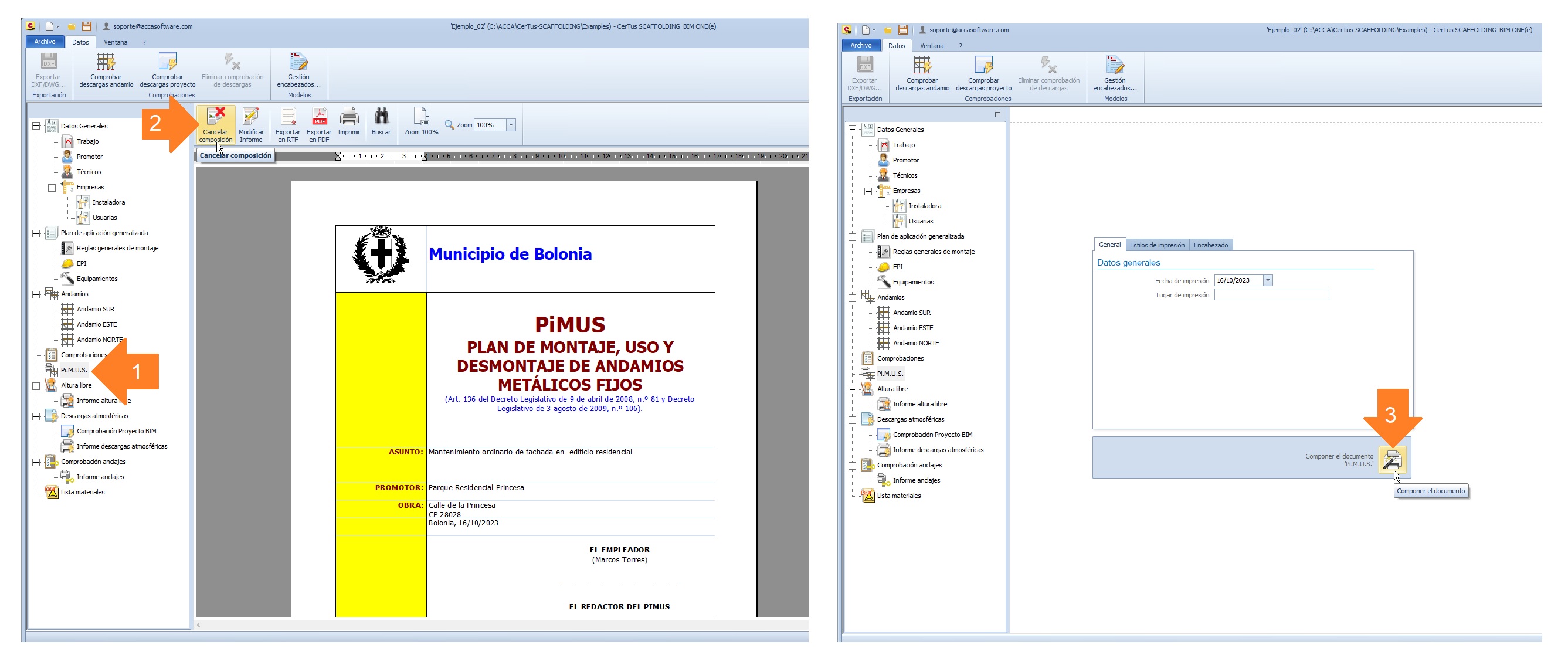Open Zoom percentage dropdown arrow
The height and width of the screenshot is (665, 1568).
[x=511, y=125]
